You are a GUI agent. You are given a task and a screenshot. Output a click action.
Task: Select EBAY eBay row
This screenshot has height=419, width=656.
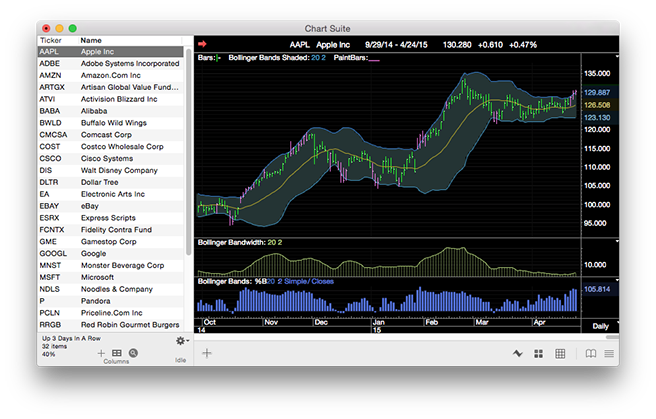(110, 206)
